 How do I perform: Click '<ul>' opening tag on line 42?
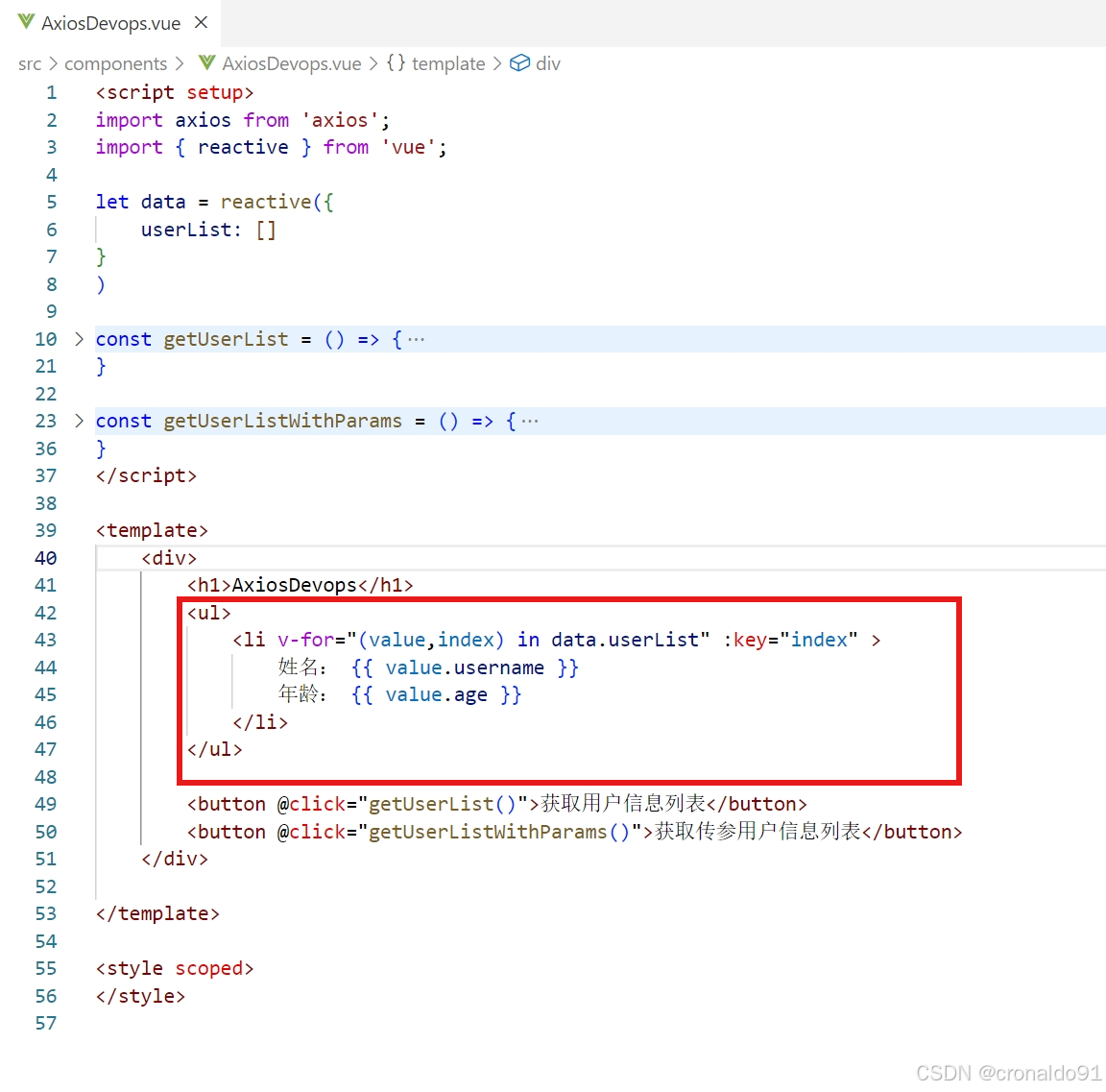click(208, 613)
